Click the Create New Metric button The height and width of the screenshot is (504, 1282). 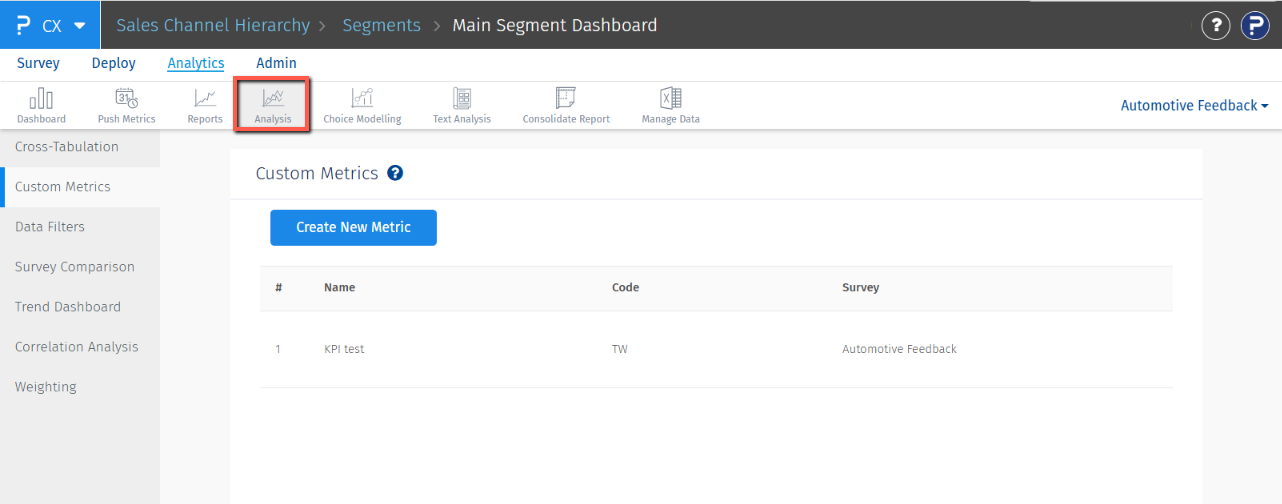pos(353,227)
